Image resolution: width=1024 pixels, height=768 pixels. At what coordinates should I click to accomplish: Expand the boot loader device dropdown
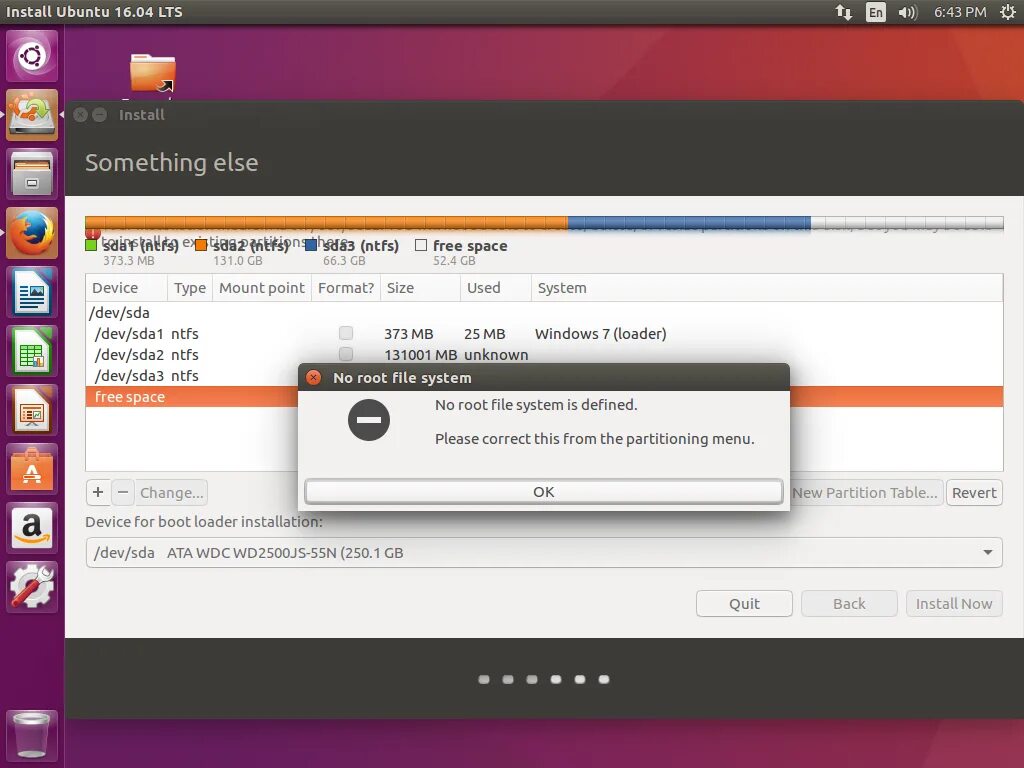pyautogui.click(x=988, y=552)
